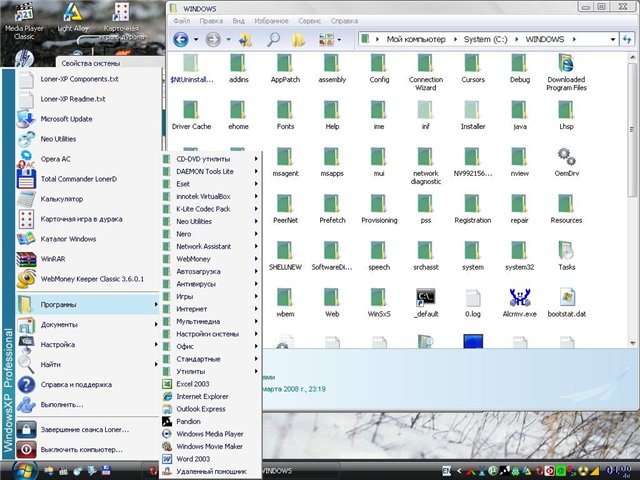This screenshot has height=480, width=640.
Task: Open Internet Explorer from Programs list
Action: [211, 396]
